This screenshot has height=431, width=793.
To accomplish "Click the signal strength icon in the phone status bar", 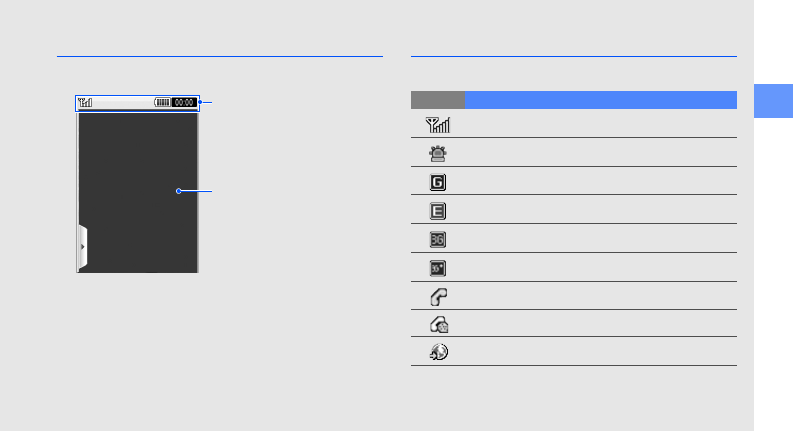I will tap(85, 102).
